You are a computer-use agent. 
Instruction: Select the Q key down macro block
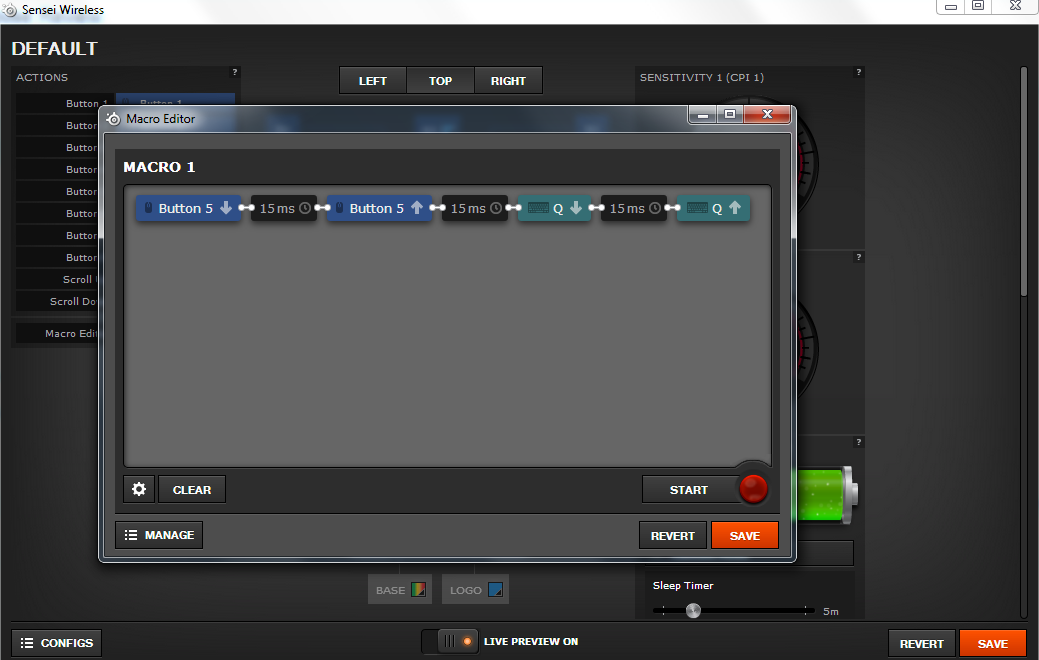point(554,208)
